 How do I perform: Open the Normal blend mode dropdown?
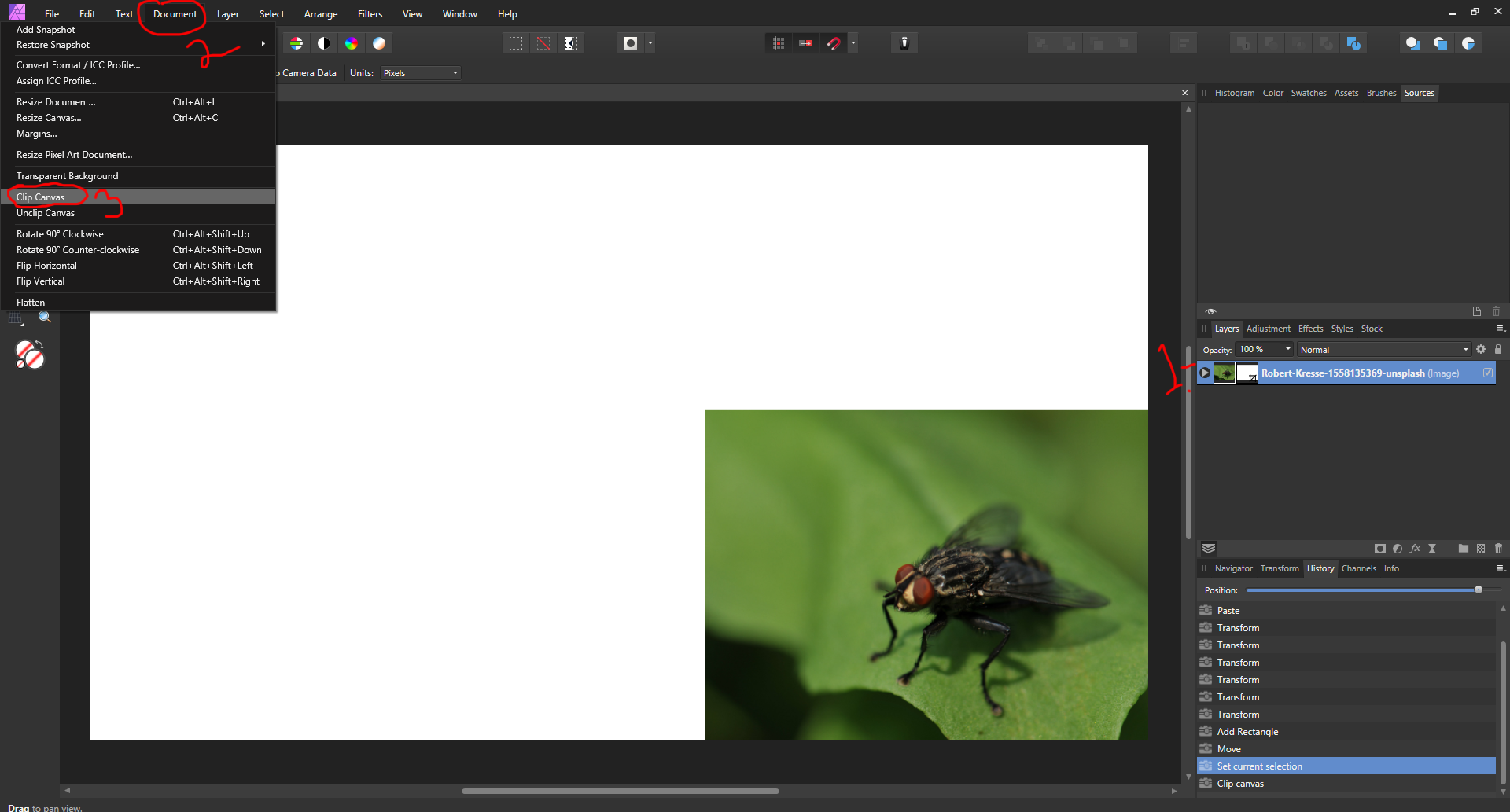tap(1384, 350)
